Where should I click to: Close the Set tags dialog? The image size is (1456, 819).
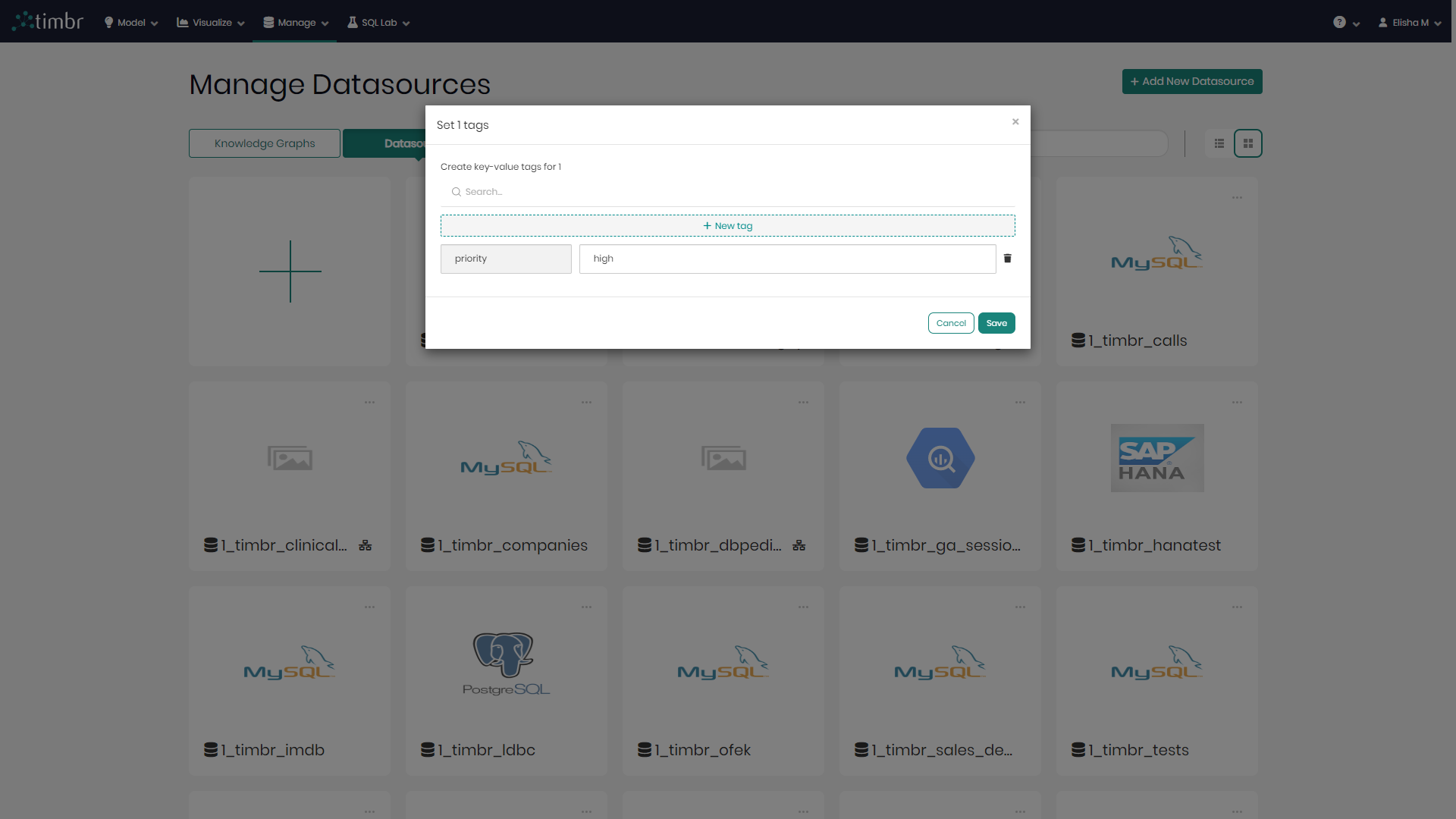1015,121
